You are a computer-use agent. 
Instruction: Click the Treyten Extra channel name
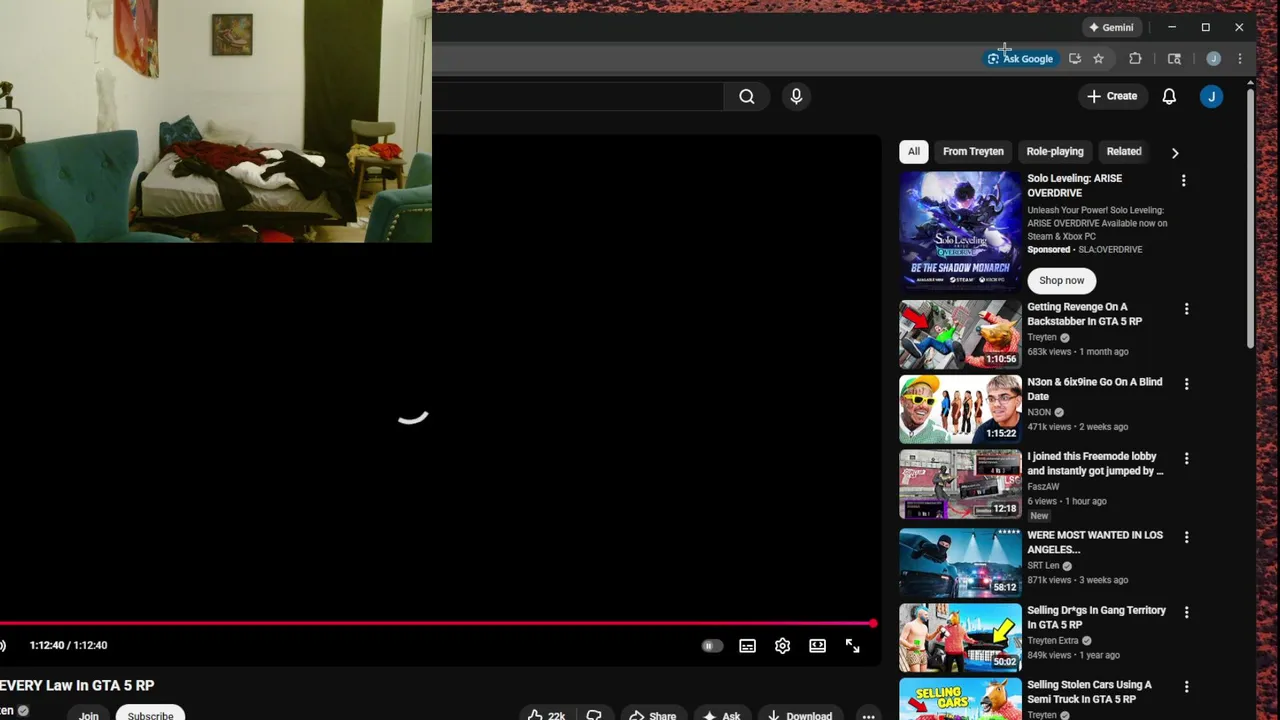coord(1053,641)
